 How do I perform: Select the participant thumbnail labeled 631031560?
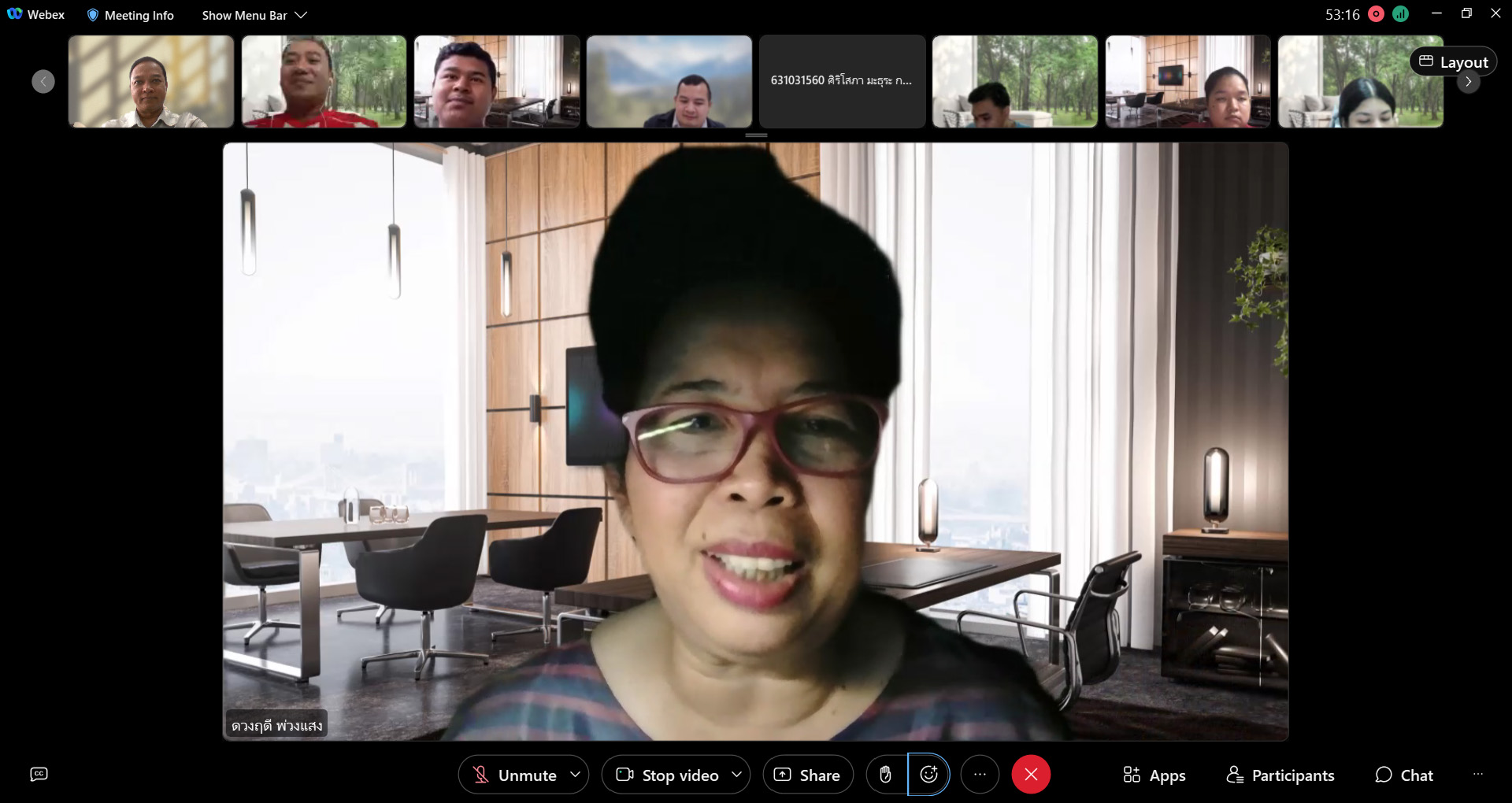click(843, 81)
